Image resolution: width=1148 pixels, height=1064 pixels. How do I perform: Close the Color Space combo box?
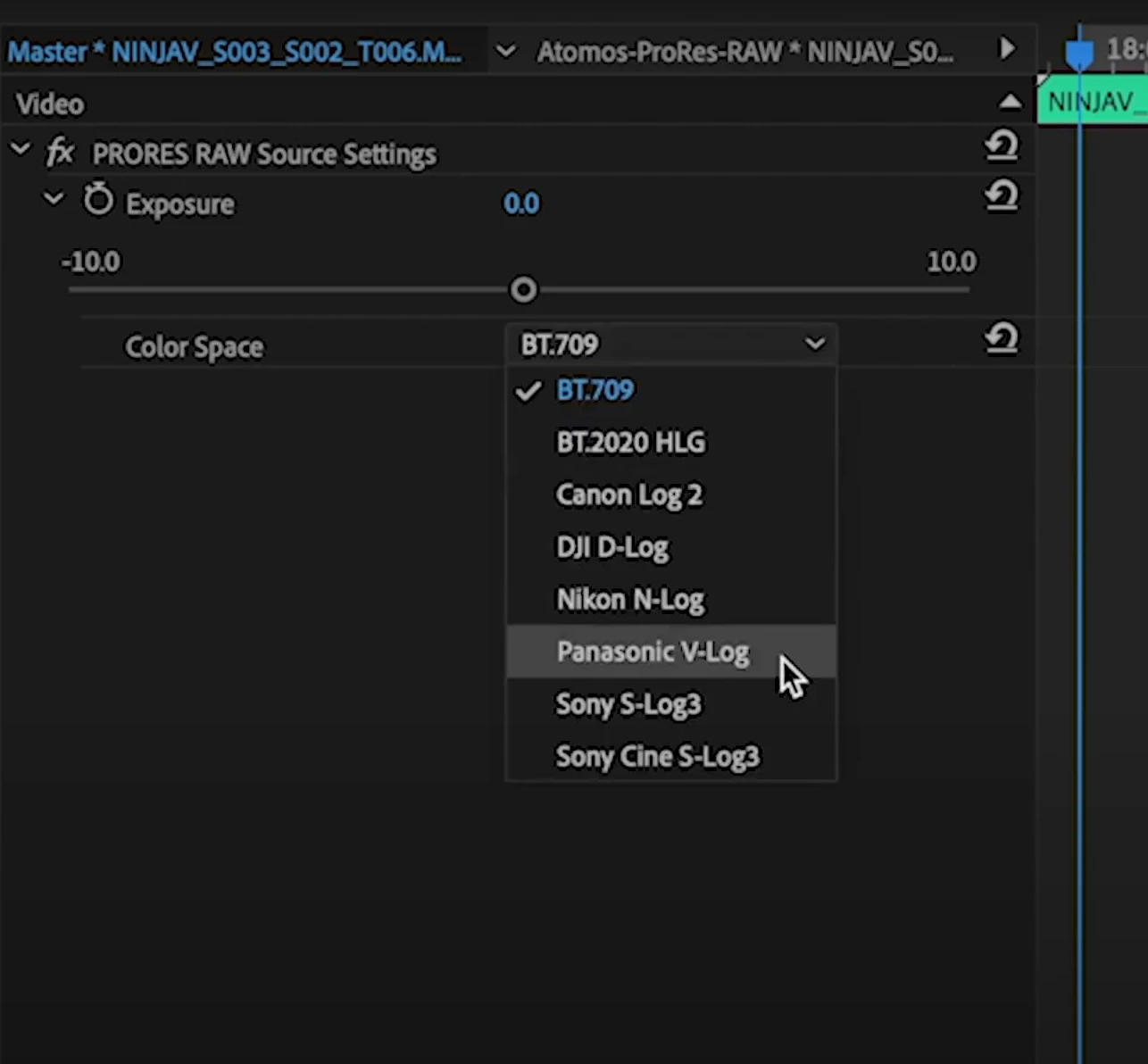pyautogui.click(x=670, y=344)
